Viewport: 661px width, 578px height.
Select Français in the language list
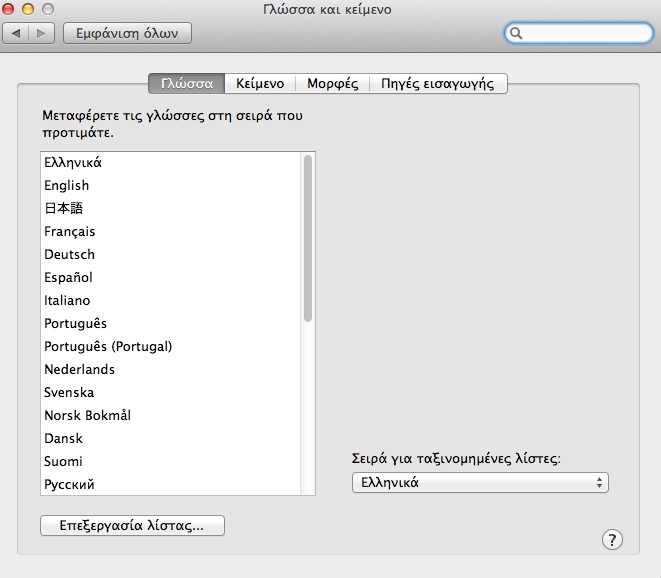pyautogui.click(x=70, y=231)
